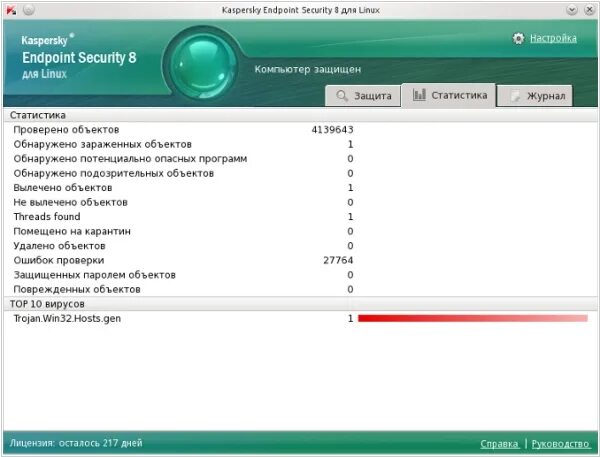
Task: Open the Справка help link
Action: pyautogui.click(x=499, y=444)
